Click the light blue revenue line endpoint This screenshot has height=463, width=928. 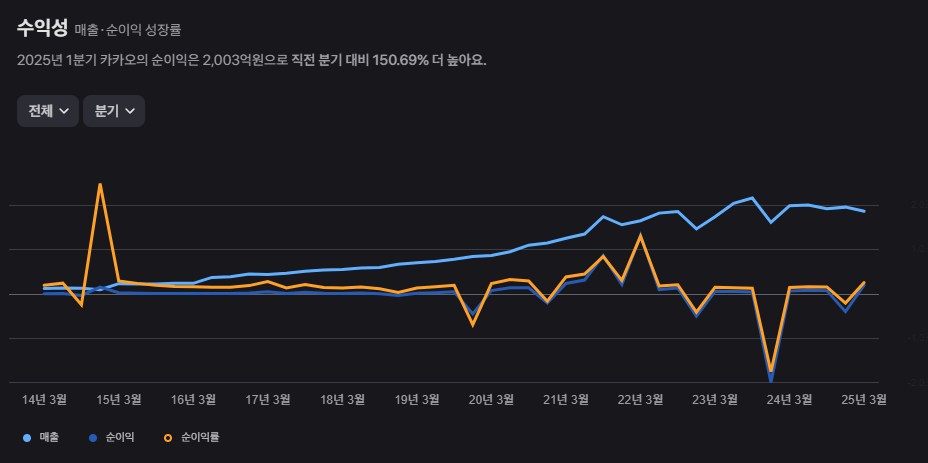(864, 211)
